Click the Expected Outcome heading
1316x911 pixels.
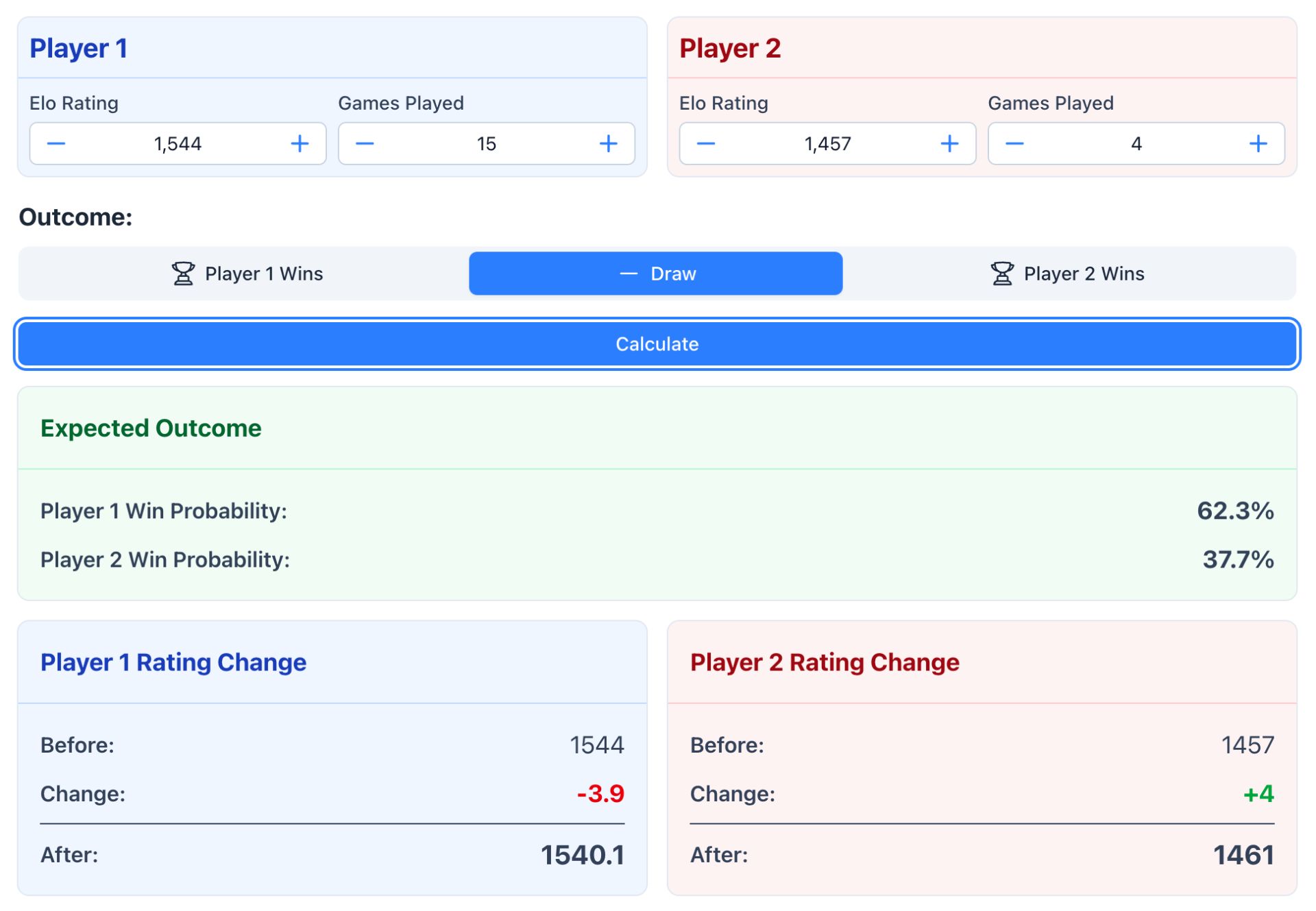point(151,428)
